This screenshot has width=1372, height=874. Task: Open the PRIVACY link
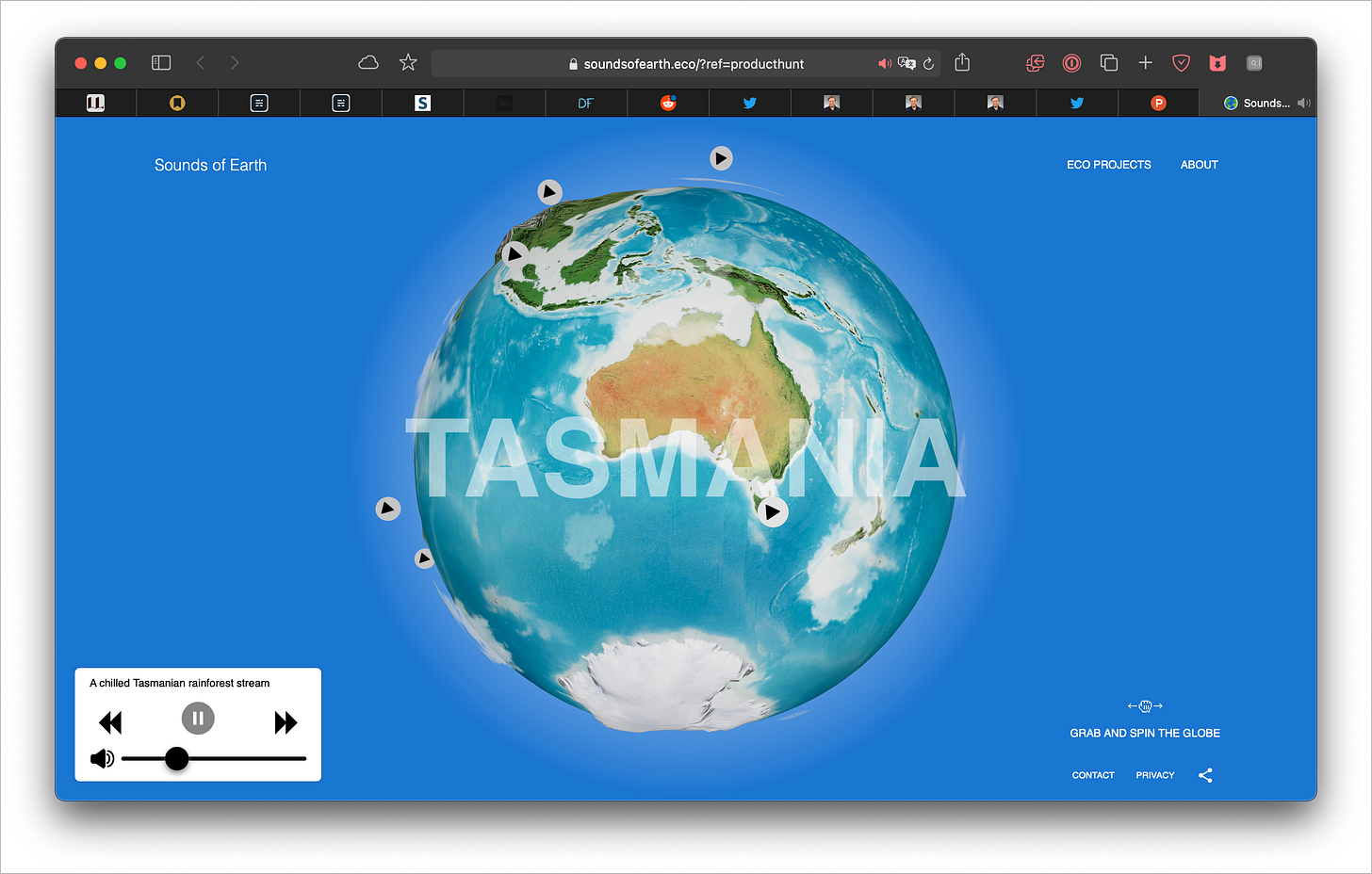point(1155,775)
